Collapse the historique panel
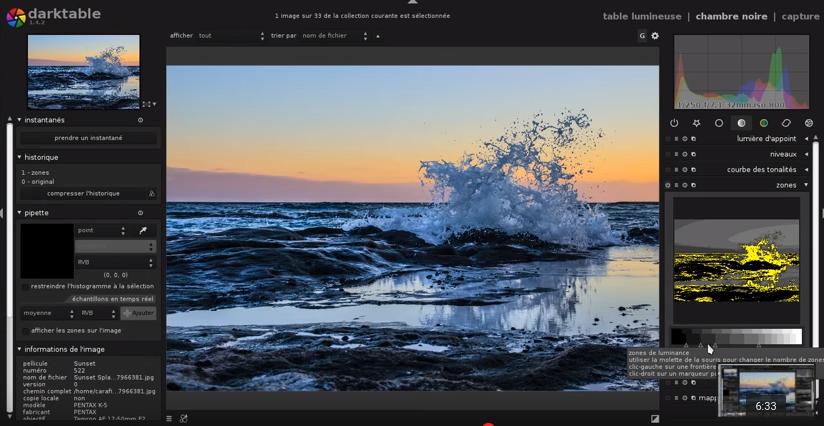The height and width of the screenshot is (426, 824). coord(19,157)
